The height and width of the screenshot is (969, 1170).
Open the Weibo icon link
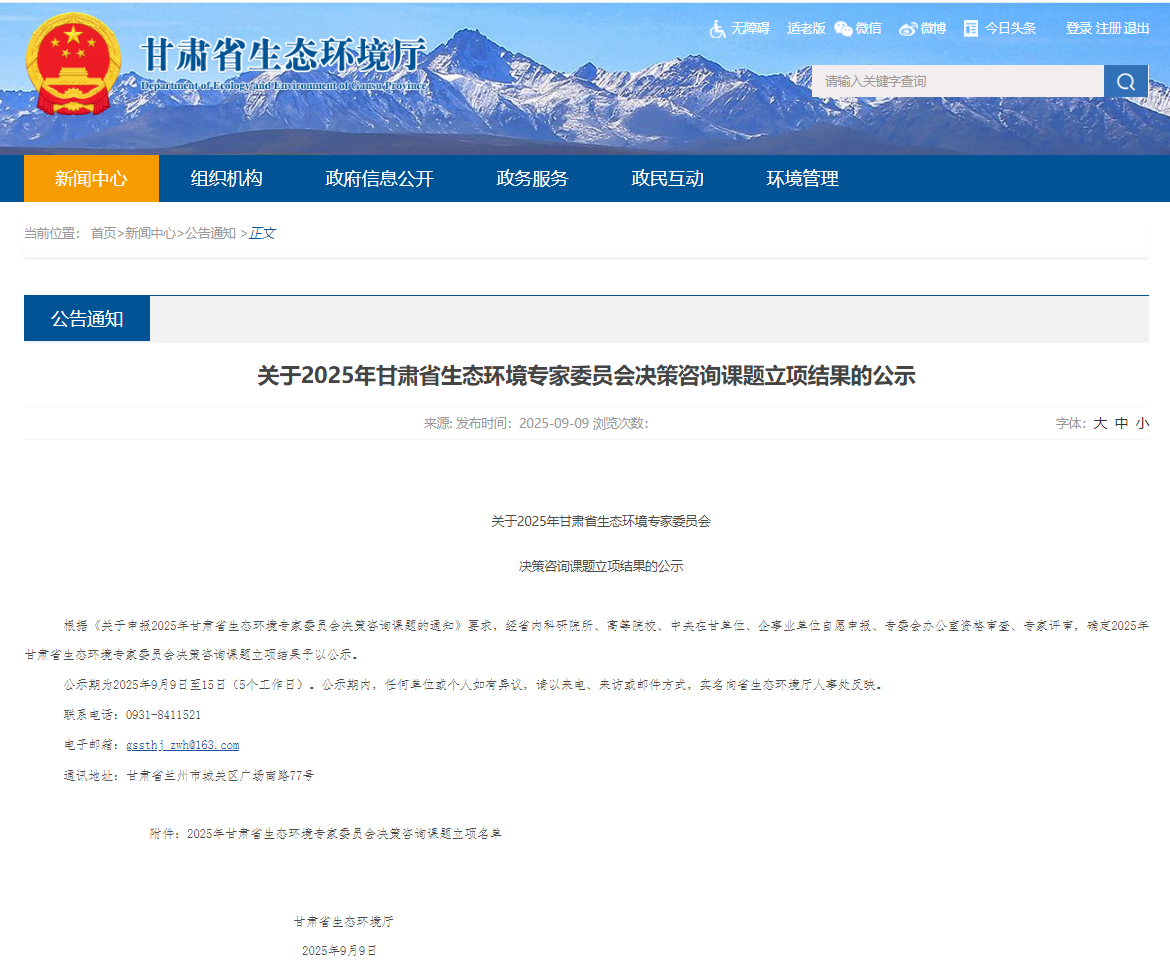coord(907,29)
